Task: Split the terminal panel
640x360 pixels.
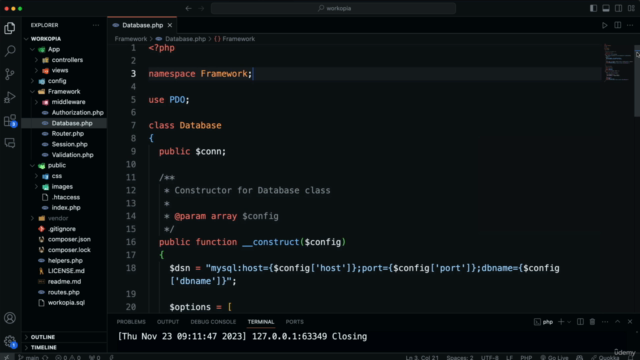Action: point(580,322)
